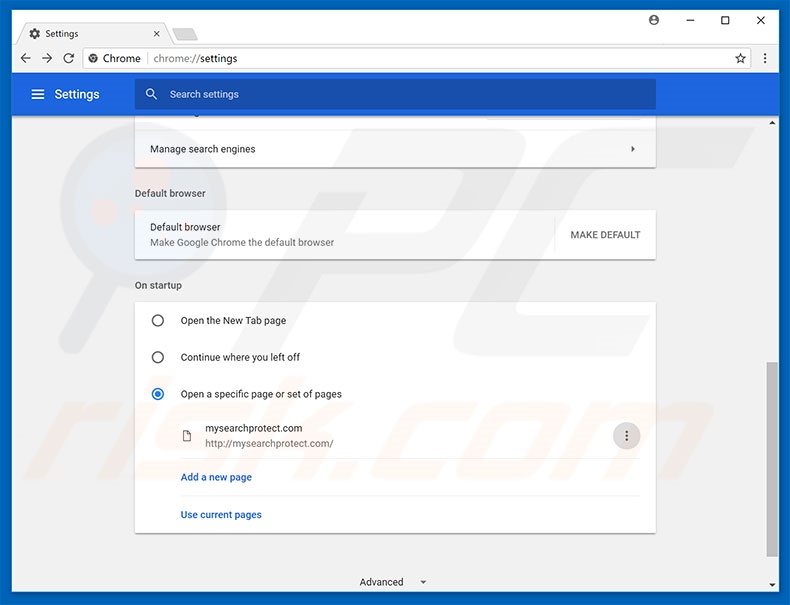Image resolution: width=790 pixels, height=605 pixels.
Task: Select Open the New Tab page option
Action: point(158,321)
